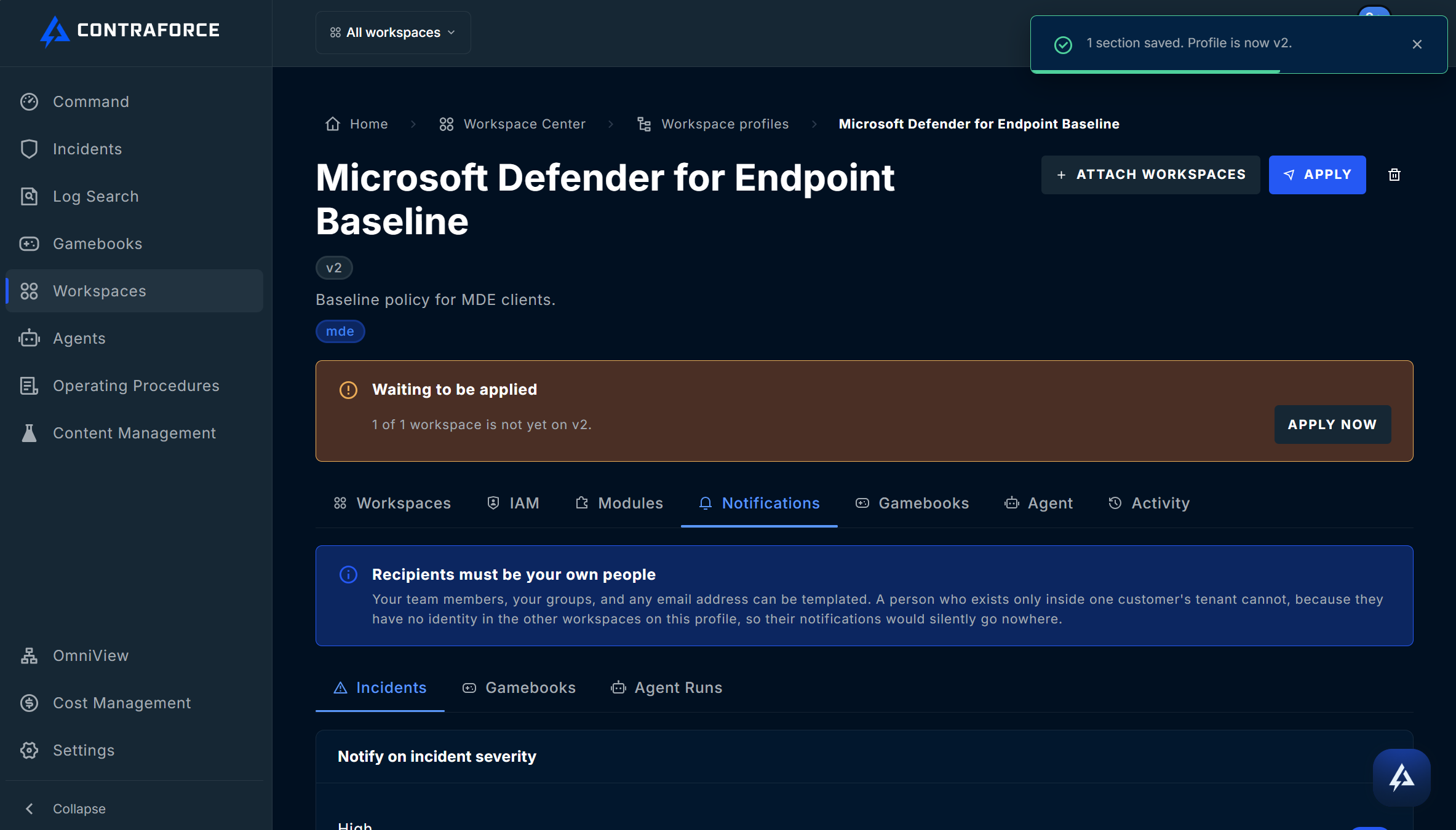Select the Incidents notification sub-tab
This screenshot has height=830, width=1456.
click(x=380, y=688)
